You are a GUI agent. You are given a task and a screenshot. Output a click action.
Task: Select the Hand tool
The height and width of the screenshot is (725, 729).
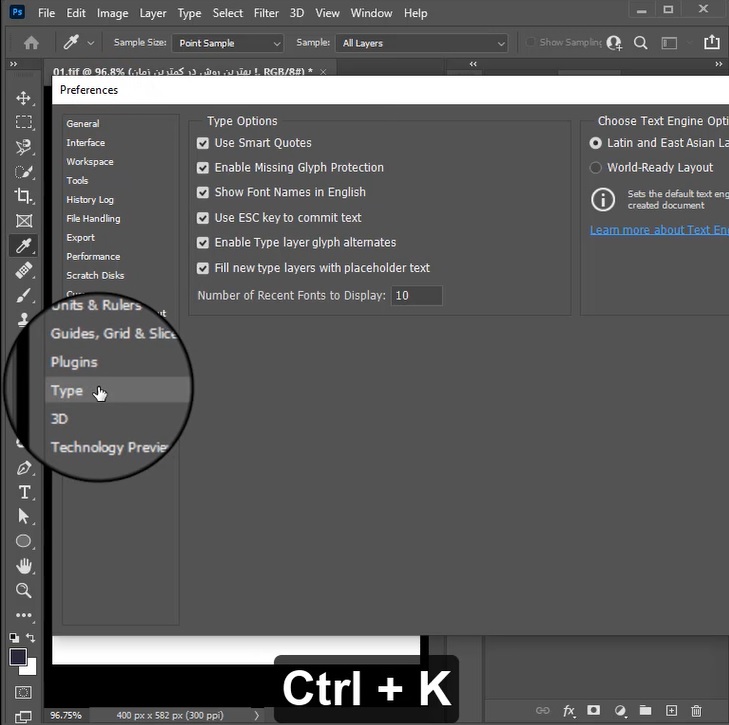tap(24, 566)
